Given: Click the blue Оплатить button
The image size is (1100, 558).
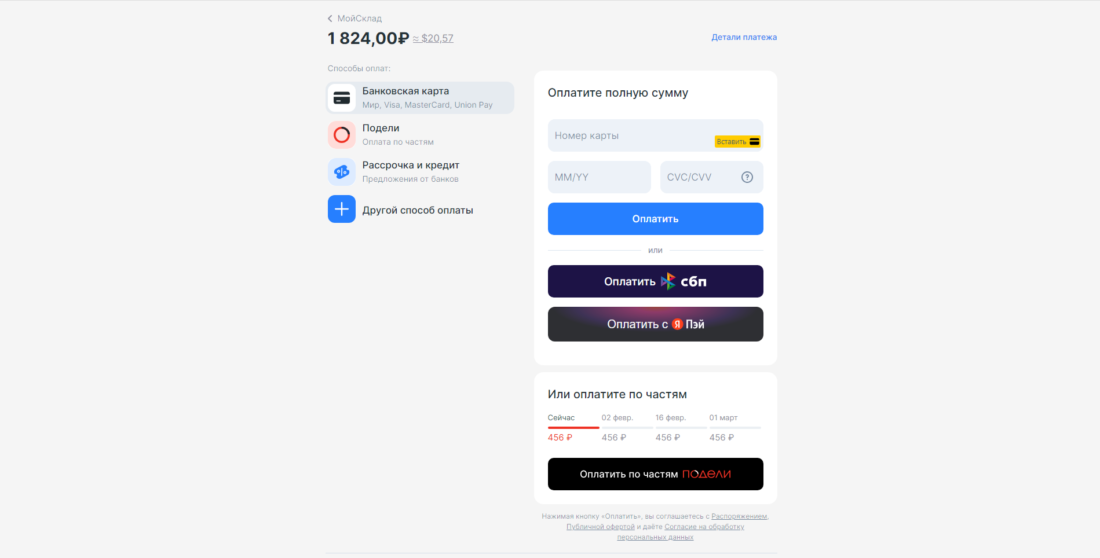Looking at the screenshot, I should click(x=655, y=219).
